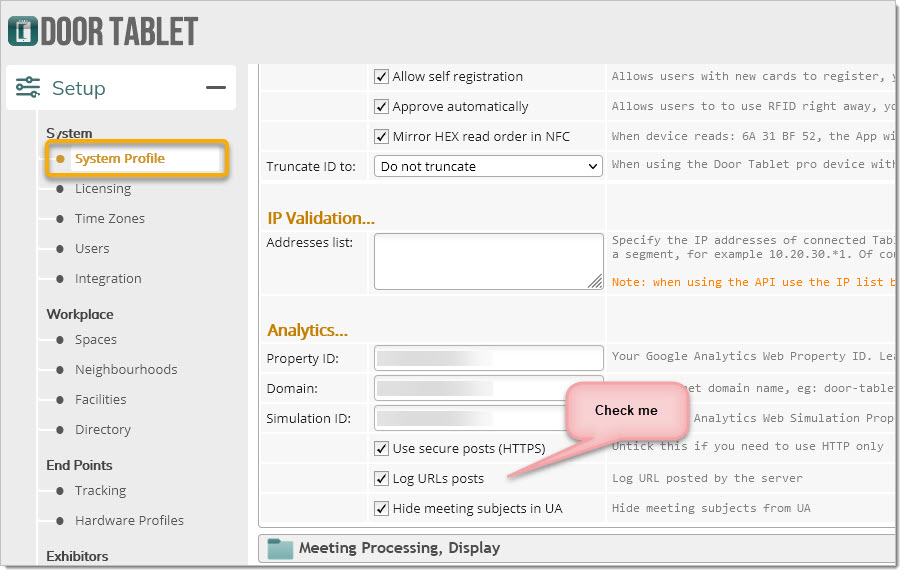Open Hardware Profiles under End Points
This screenshot has width=904, height=574.
click(129, 521)
